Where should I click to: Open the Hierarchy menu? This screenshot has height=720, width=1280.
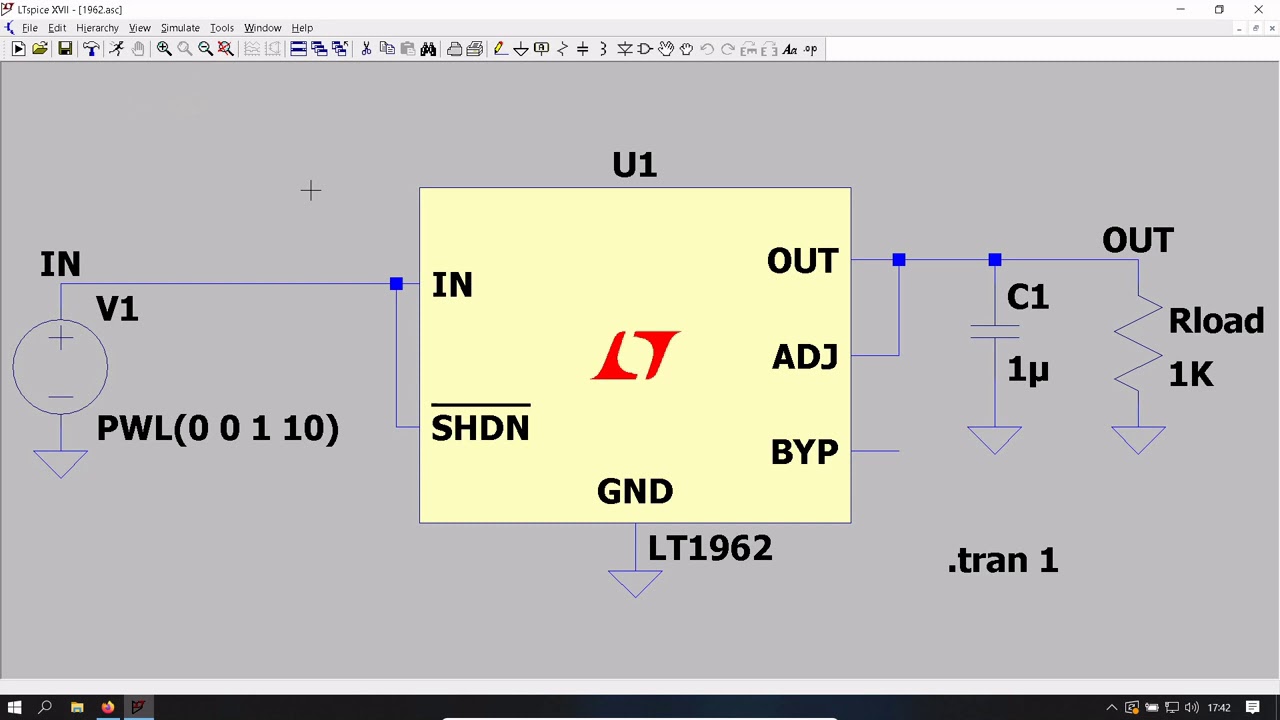[97, 28]
